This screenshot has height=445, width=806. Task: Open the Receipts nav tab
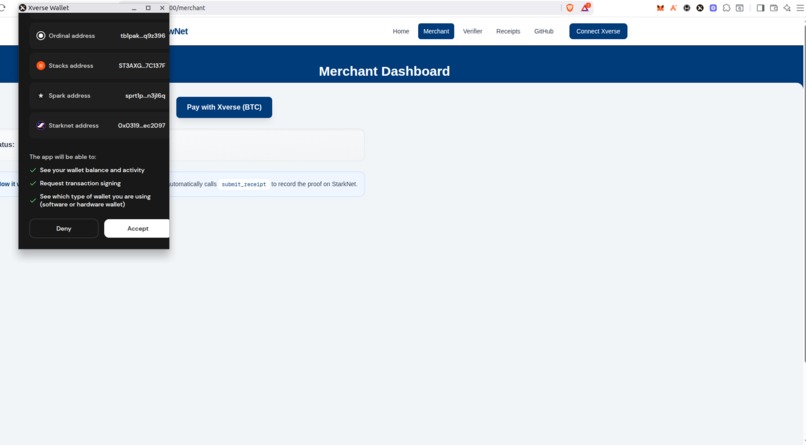point(508,31)
